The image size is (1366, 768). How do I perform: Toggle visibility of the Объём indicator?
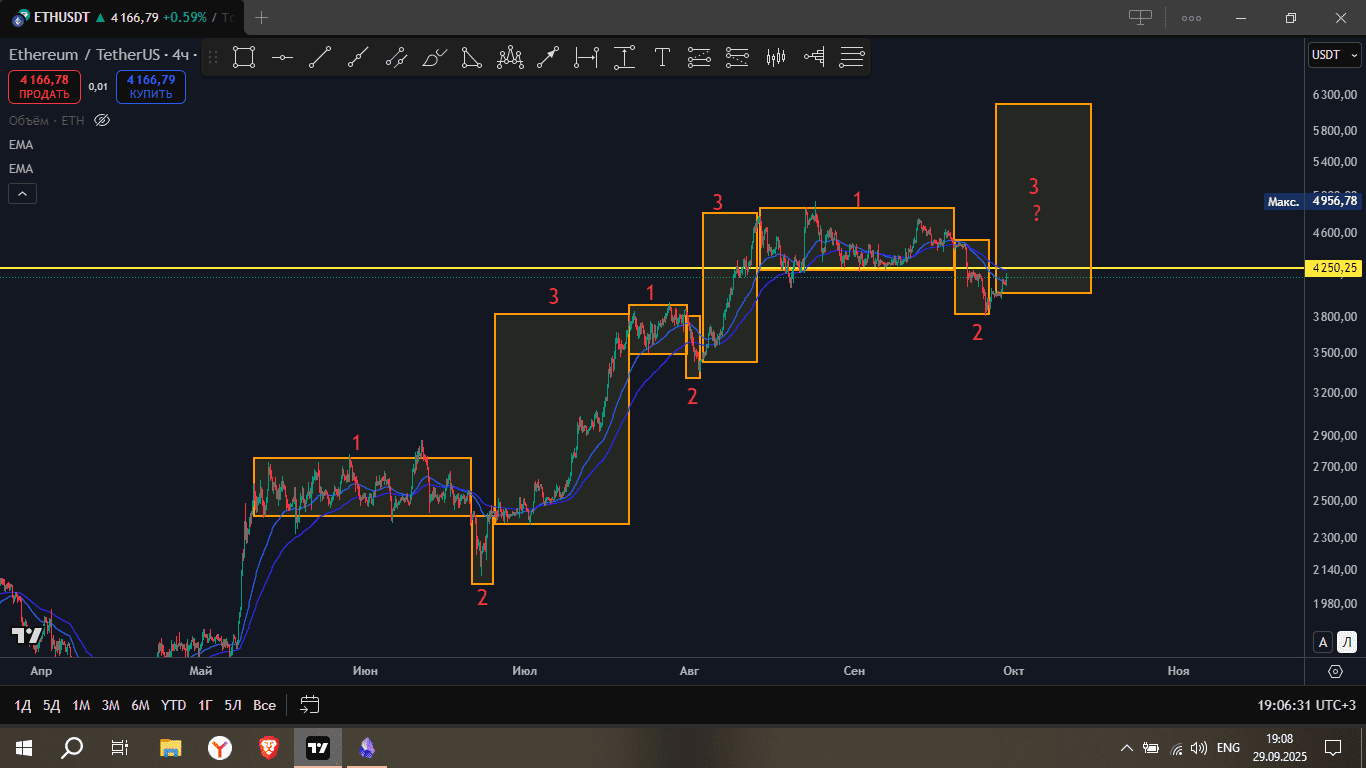click(101, 121)
